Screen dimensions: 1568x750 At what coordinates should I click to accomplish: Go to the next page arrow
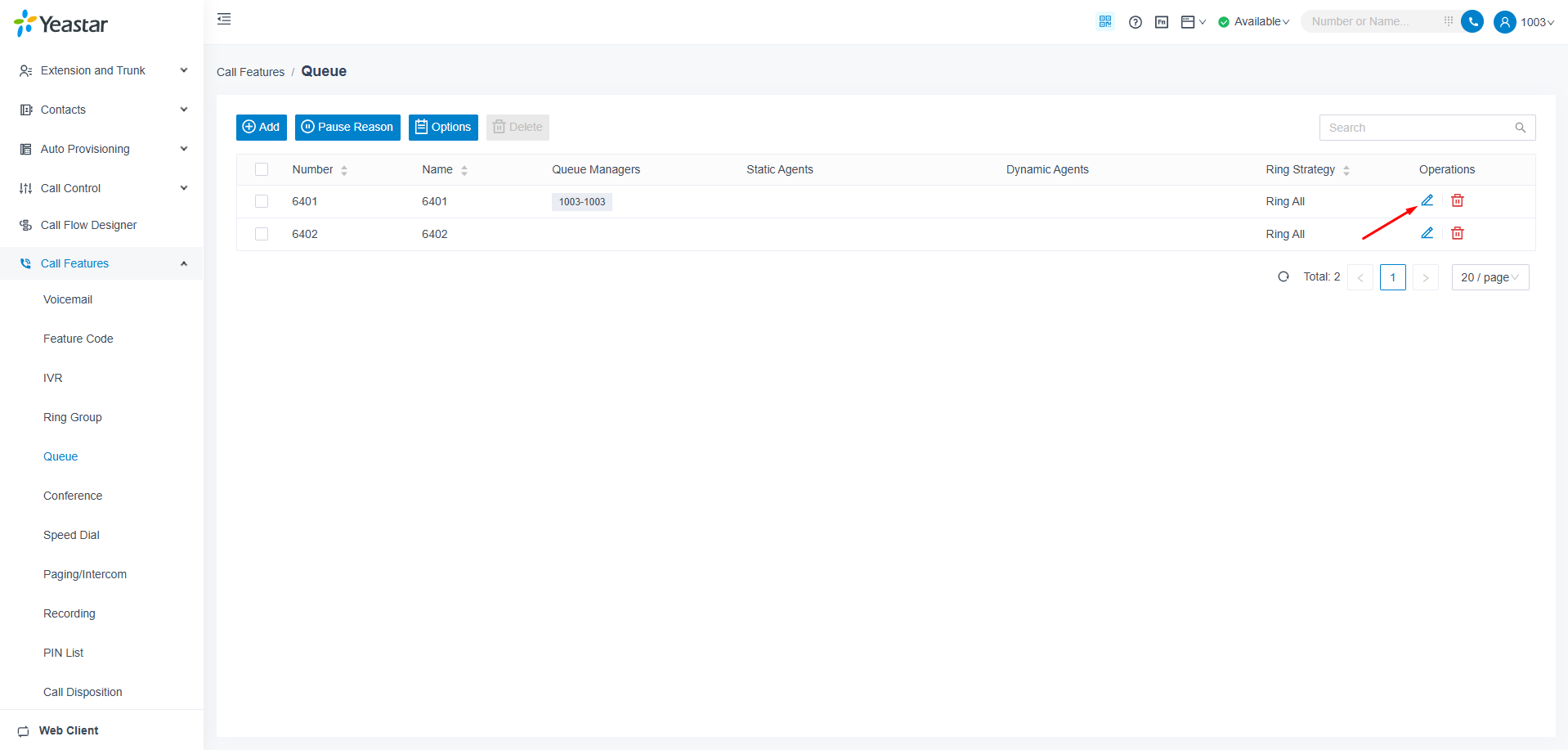tap(1426, 277)
